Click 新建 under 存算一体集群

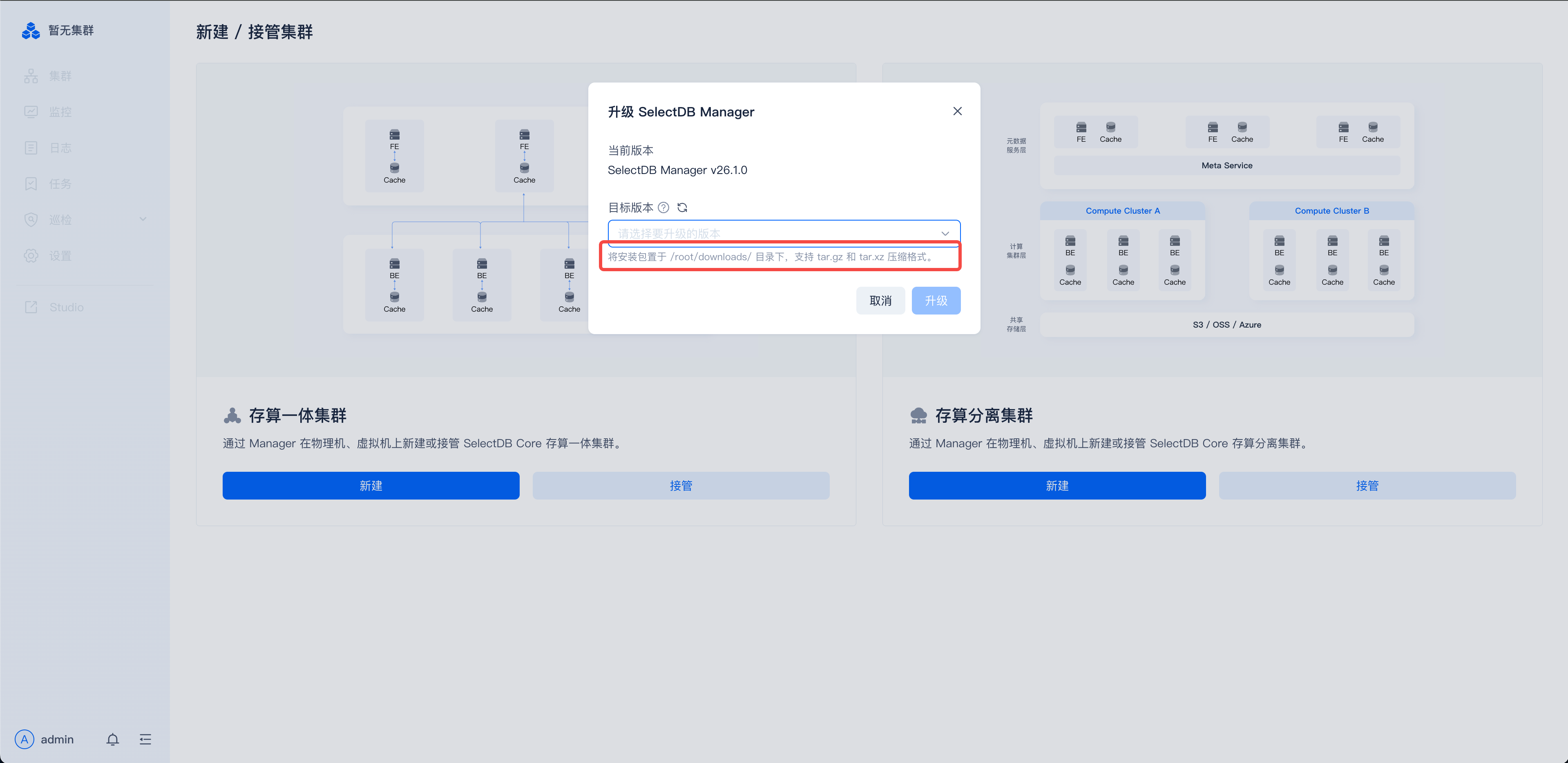point(371,486)
